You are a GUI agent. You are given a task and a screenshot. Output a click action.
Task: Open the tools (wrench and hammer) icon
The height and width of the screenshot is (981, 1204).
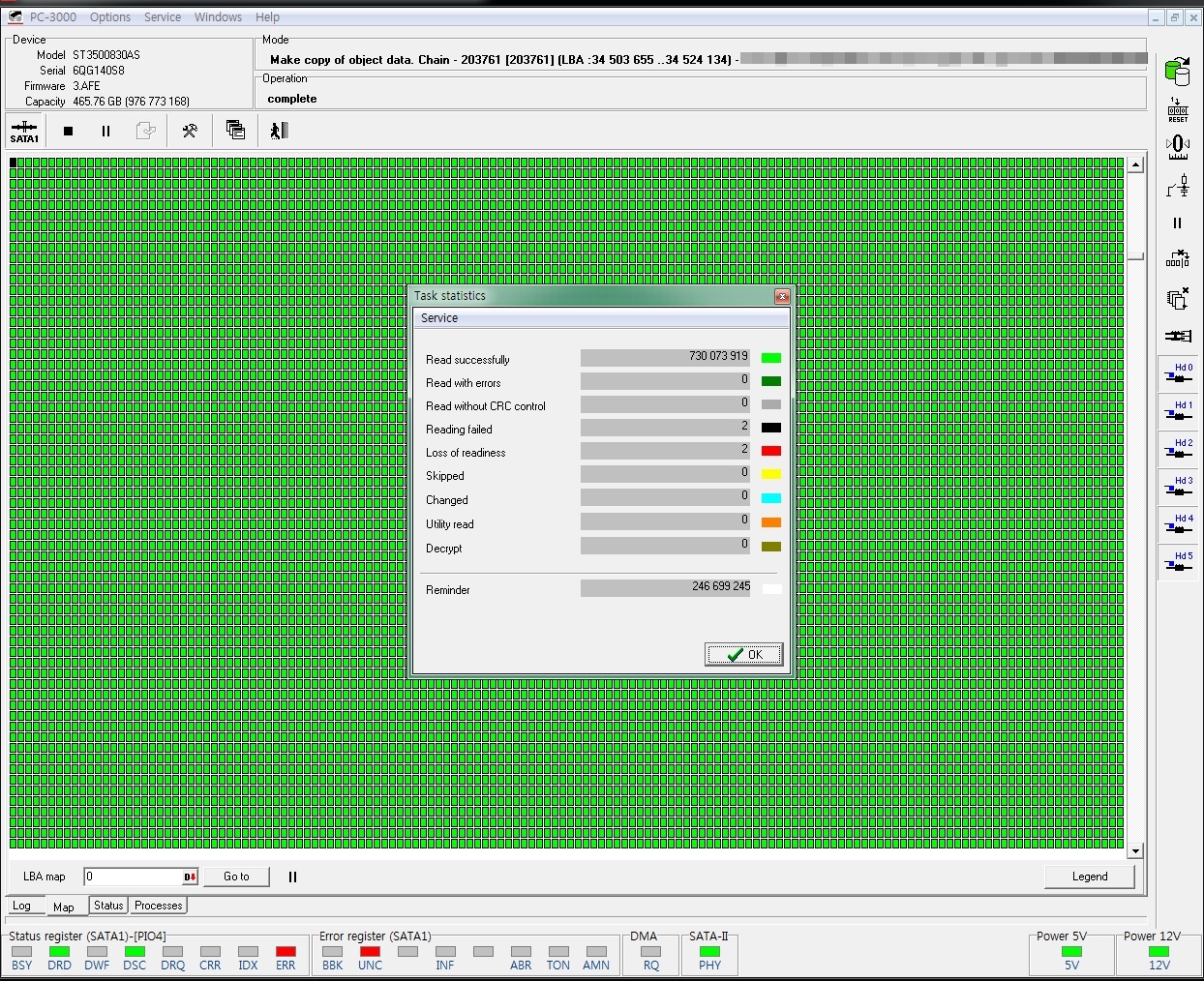pos(190,131)
